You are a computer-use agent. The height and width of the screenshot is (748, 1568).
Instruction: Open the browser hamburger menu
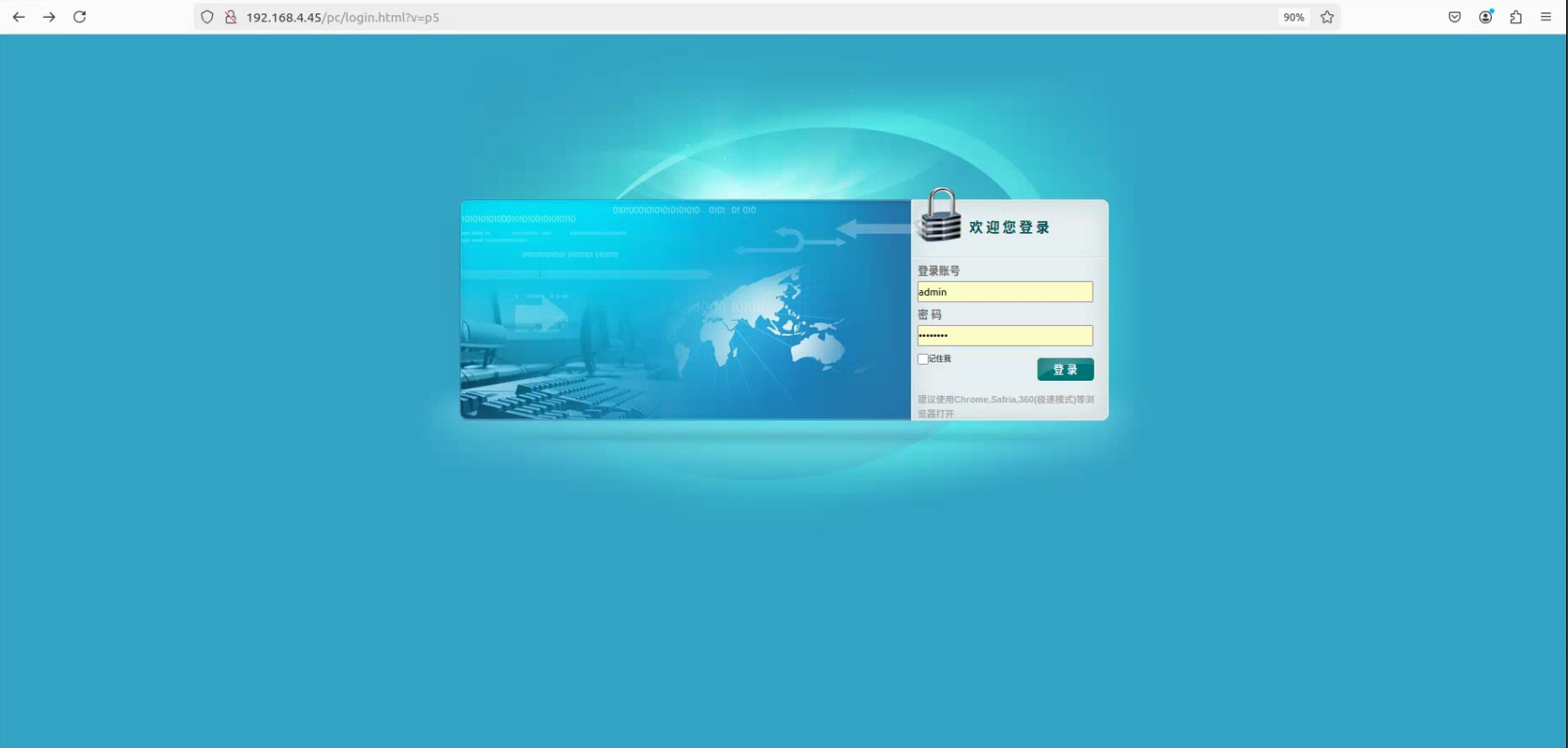point(1547,17)
